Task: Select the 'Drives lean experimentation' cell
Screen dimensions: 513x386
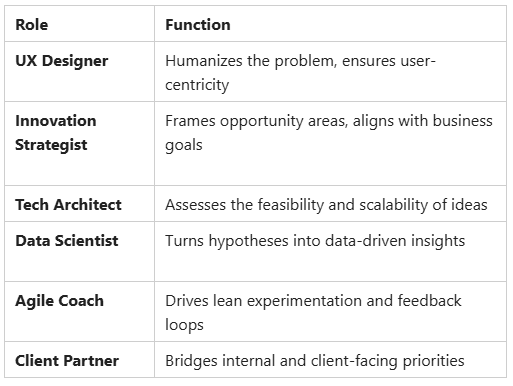Action: pyautogui.click(x=330, y=312)
